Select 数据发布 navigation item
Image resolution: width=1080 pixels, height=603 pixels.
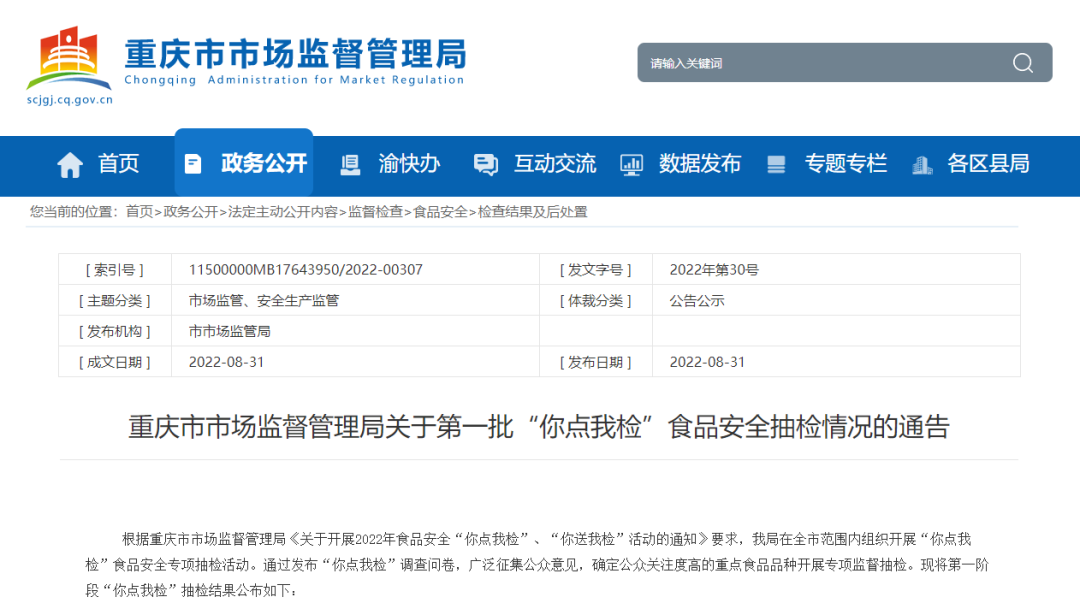pyautogui.click(x=700, y=164)
